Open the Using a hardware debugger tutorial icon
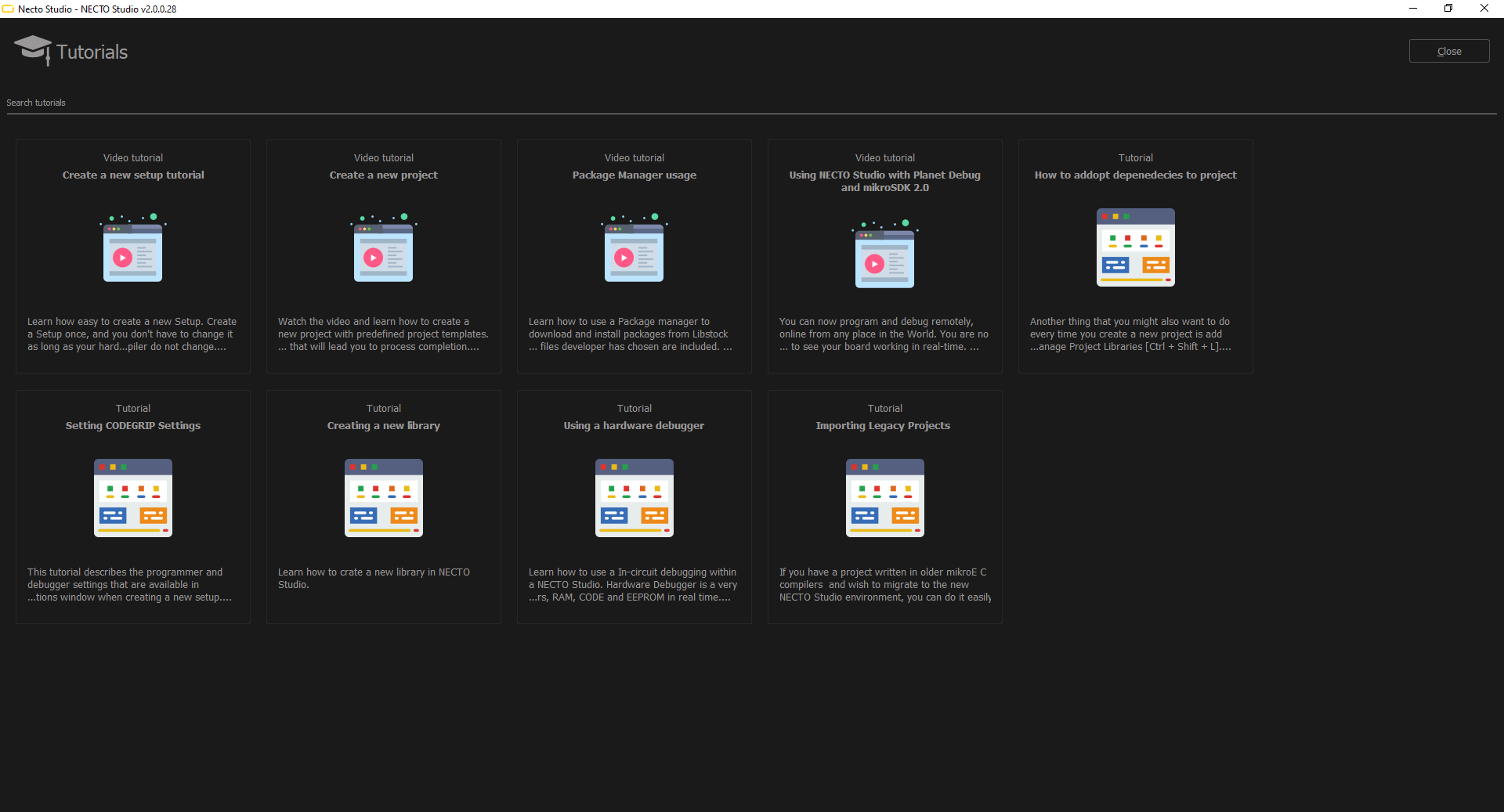Screen dimensions: 1504x812 click(634, 498)
